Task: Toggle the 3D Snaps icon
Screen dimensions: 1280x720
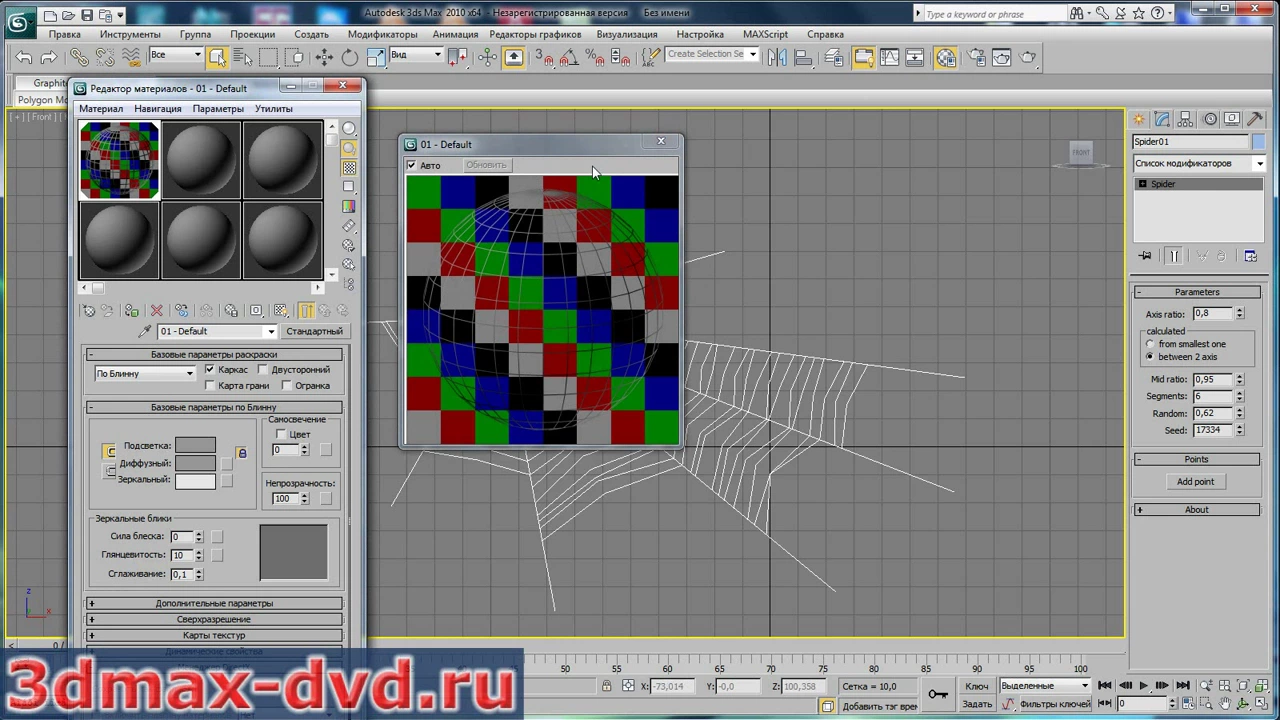Action: [545, 57]
